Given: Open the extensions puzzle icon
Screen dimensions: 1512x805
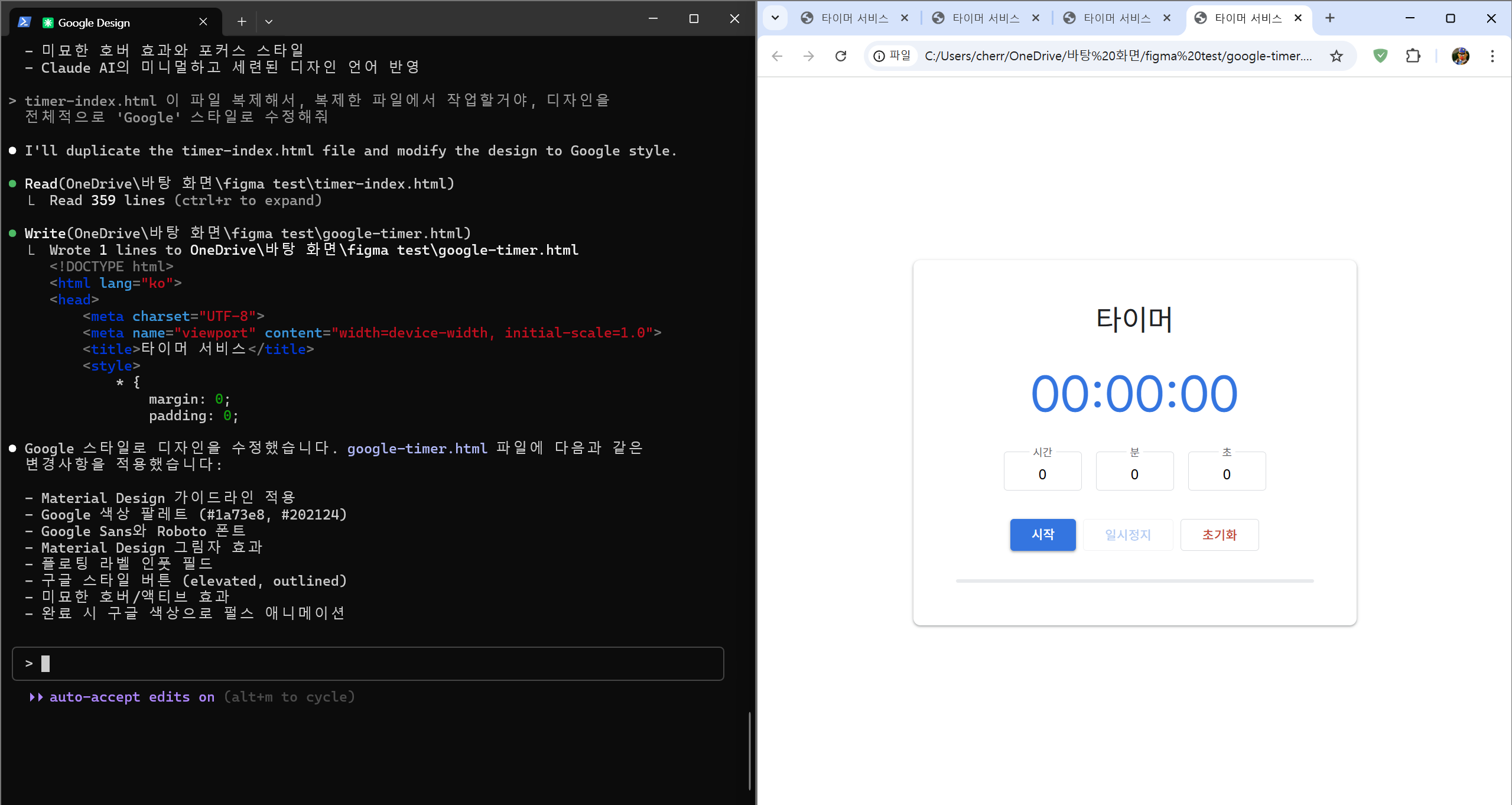Looking at the screenshot, I should (1413, 56).
